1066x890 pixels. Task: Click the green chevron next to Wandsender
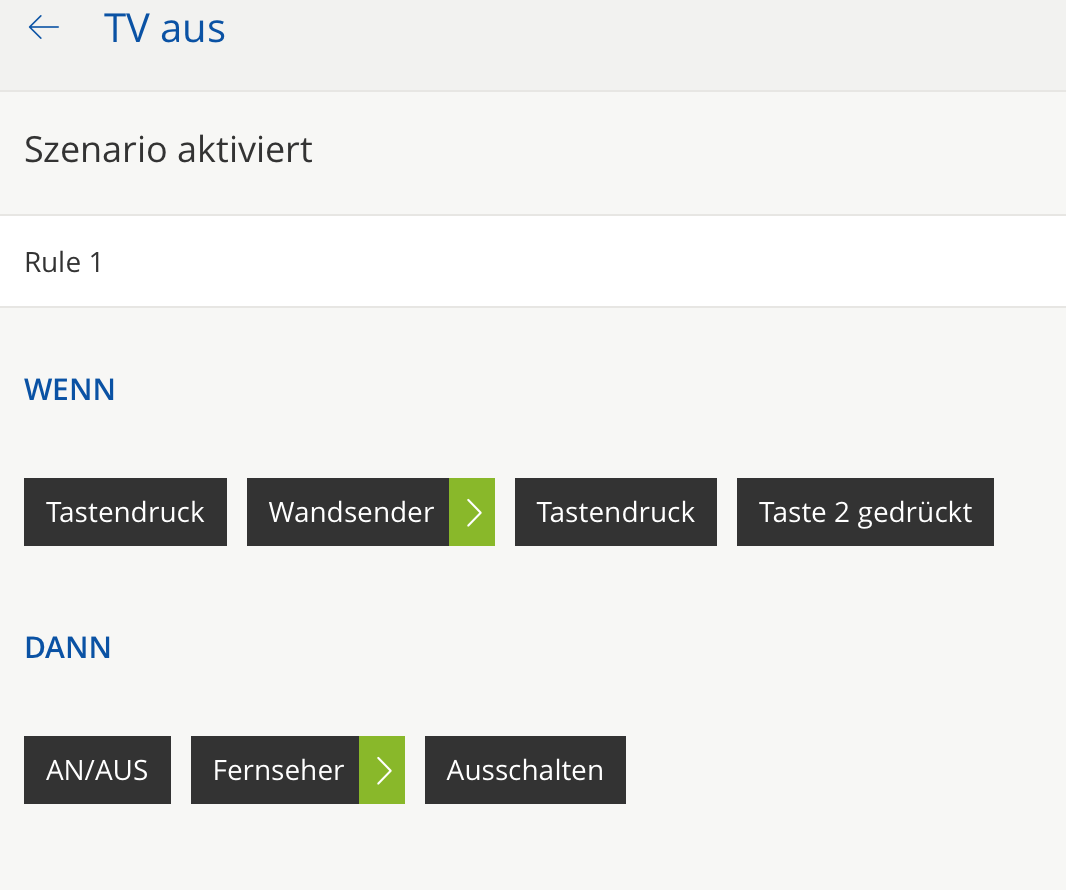click(x=472, y=512)
